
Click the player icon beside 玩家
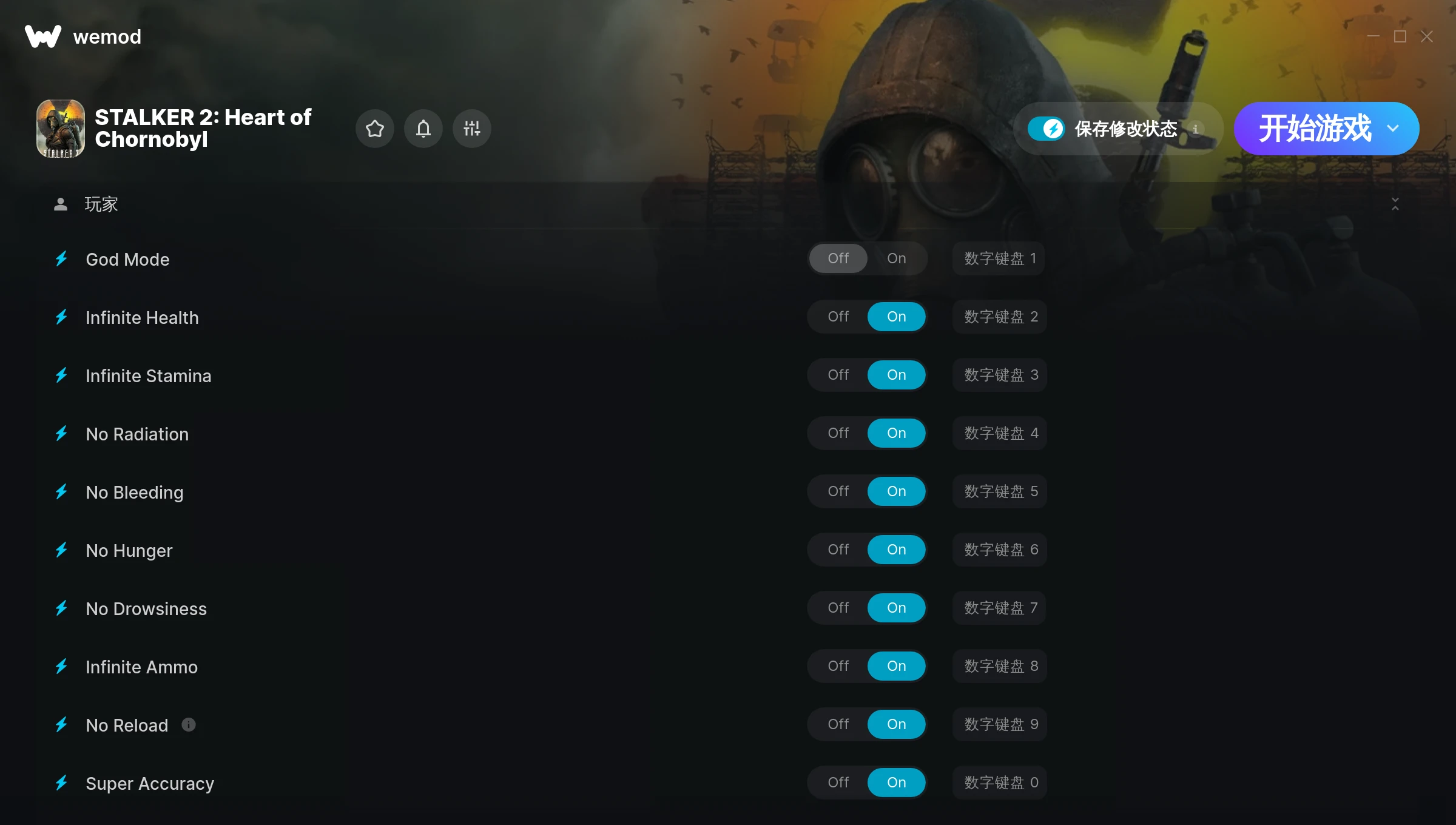click(x=61, y=204)
